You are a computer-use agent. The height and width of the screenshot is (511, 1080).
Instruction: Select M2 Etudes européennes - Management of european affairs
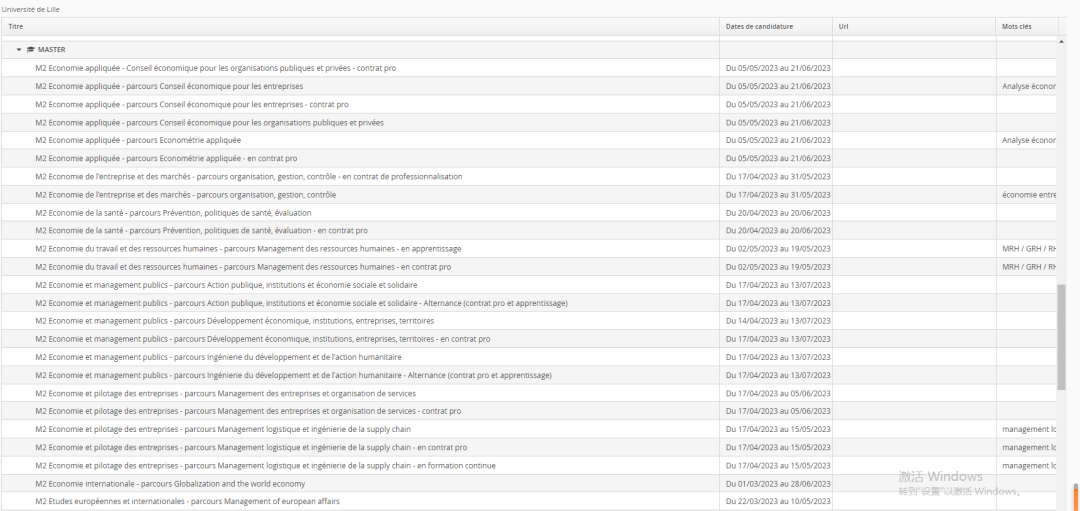point(187,501)
